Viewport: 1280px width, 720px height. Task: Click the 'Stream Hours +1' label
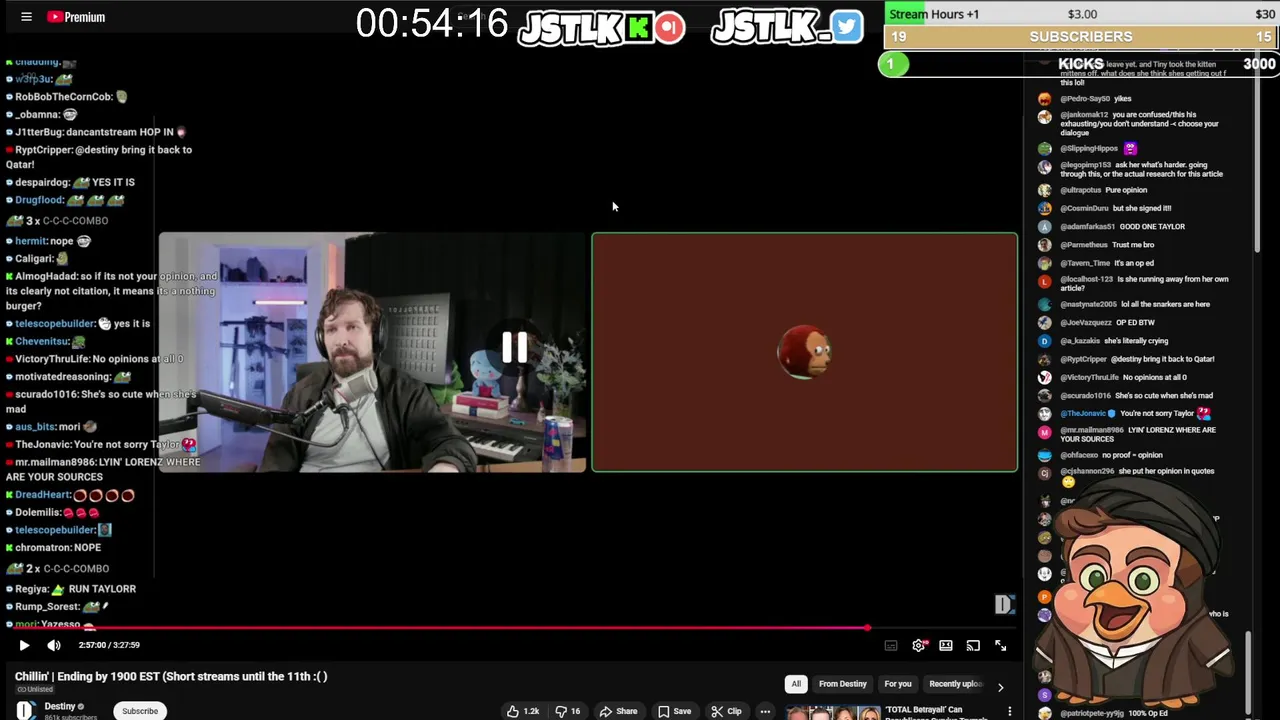click(x=934, y=14)
